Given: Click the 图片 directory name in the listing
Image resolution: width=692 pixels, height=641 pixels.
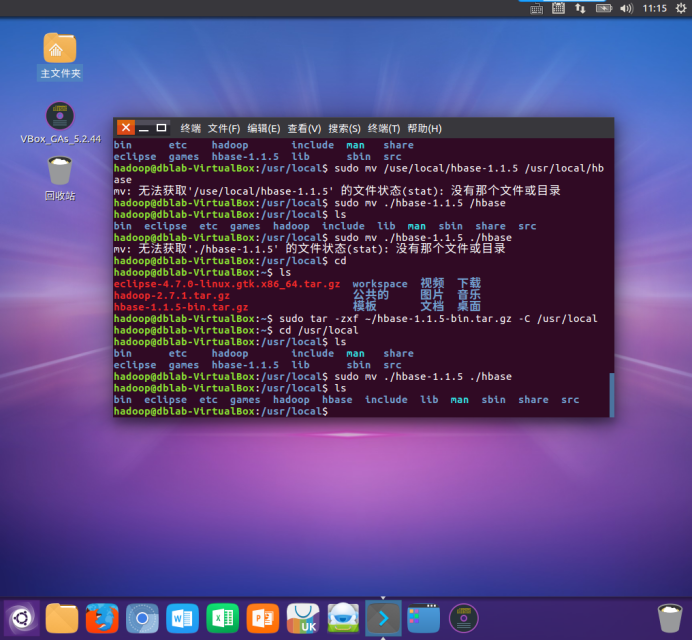Looking at the screenshot, I should pos(432,294).
